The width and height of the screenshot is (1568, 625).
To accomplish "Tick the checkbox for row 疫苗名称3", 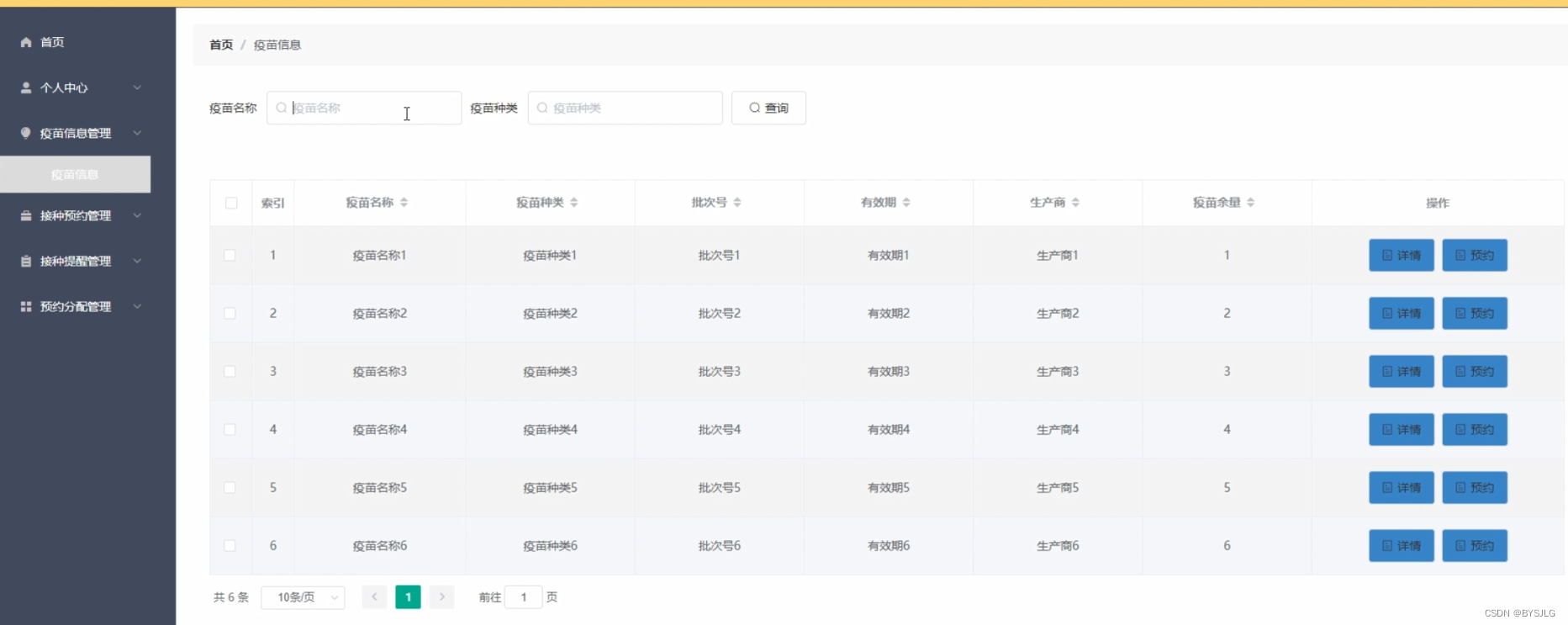I will [x=230, y=371].
